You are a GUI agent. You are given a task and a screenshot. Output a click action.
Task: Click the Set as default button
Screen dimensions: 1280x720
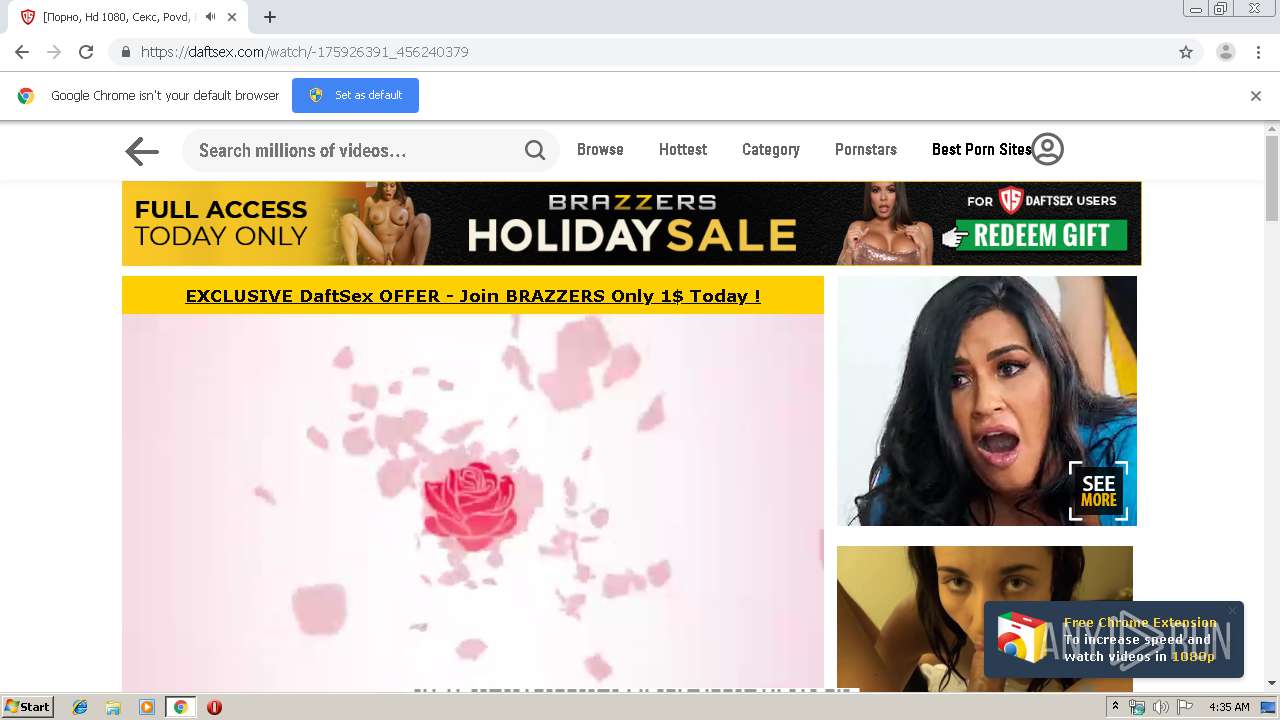click(355, 95)
